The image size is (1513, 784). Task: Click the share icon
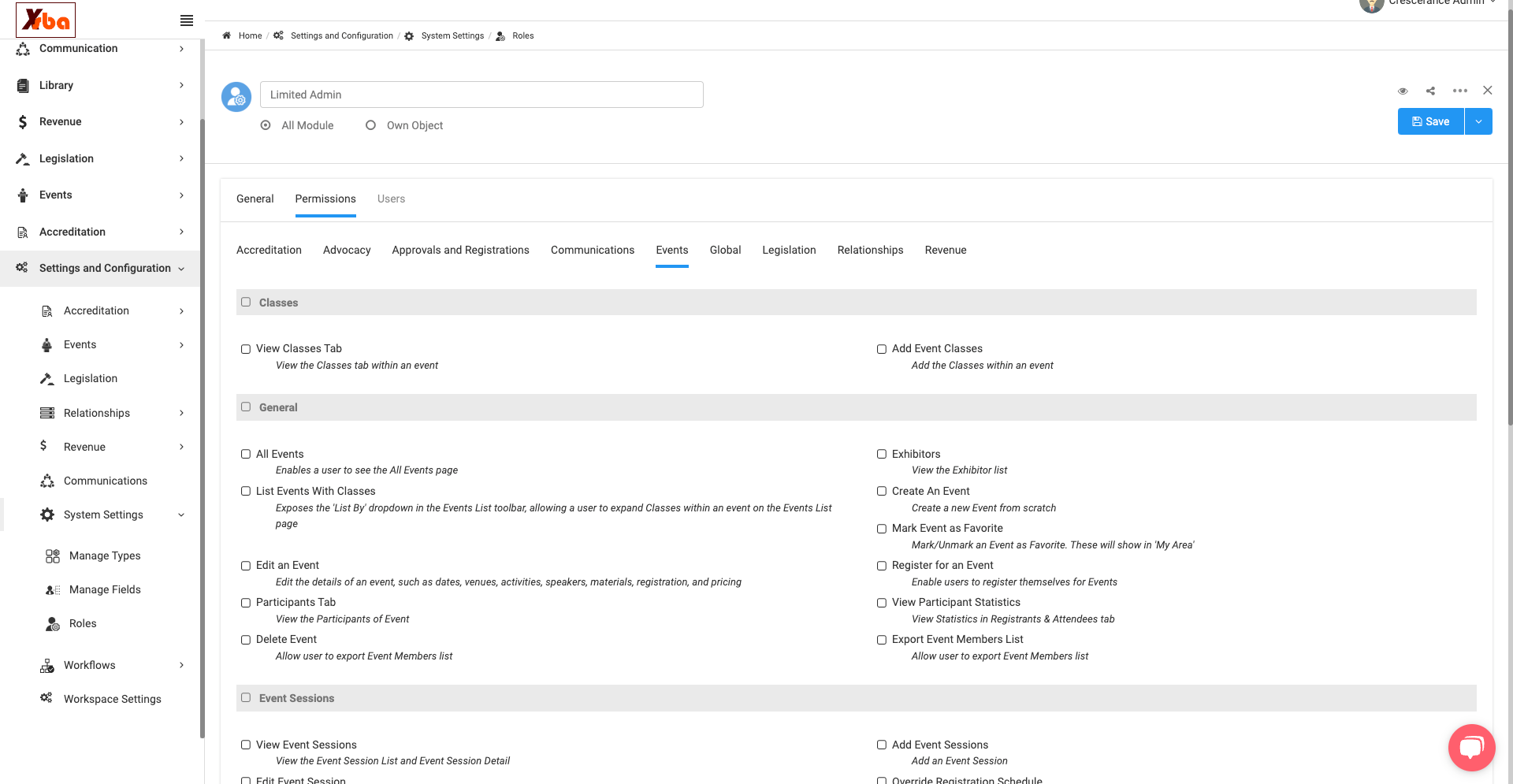[x=1430, y=91]
